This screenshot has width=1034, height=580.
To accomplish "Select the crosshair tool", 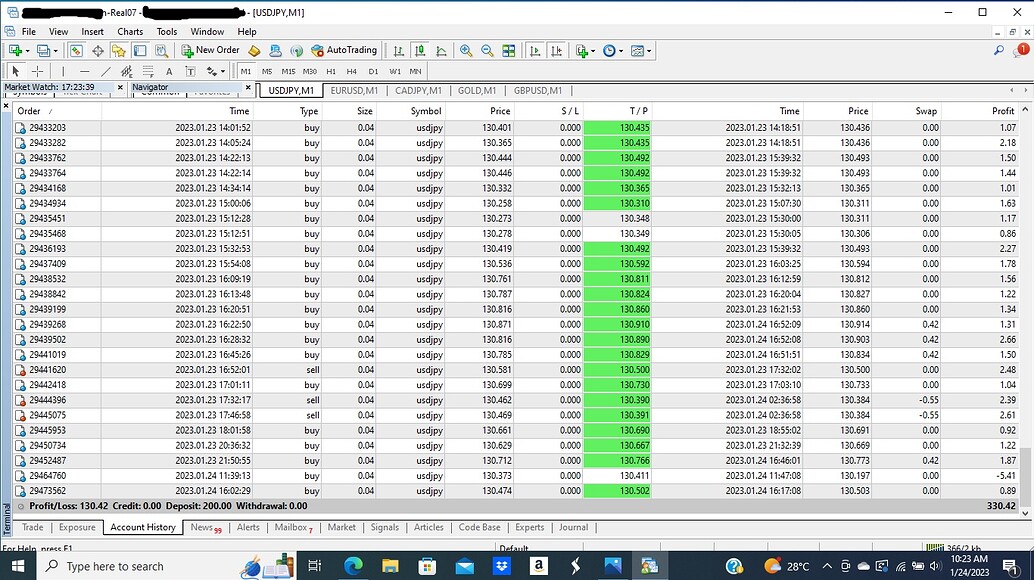I will [x=38, y=71].
